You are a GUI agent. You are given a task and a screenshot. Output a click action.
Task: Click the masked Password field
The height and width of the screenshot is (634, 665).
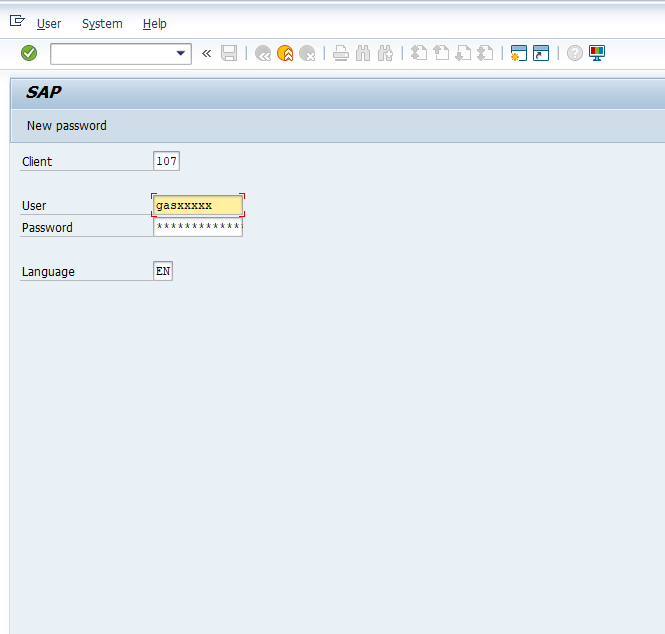[x=198, y=227]
